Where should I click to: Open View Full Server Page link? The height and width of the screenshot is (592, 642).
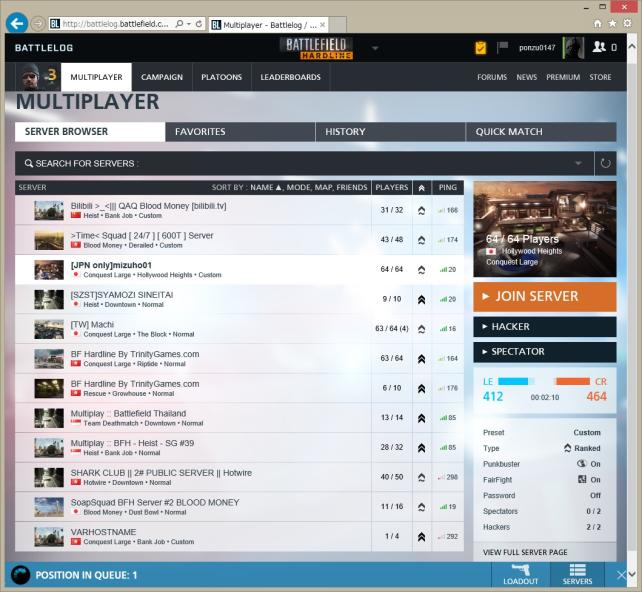coord(525,552)
